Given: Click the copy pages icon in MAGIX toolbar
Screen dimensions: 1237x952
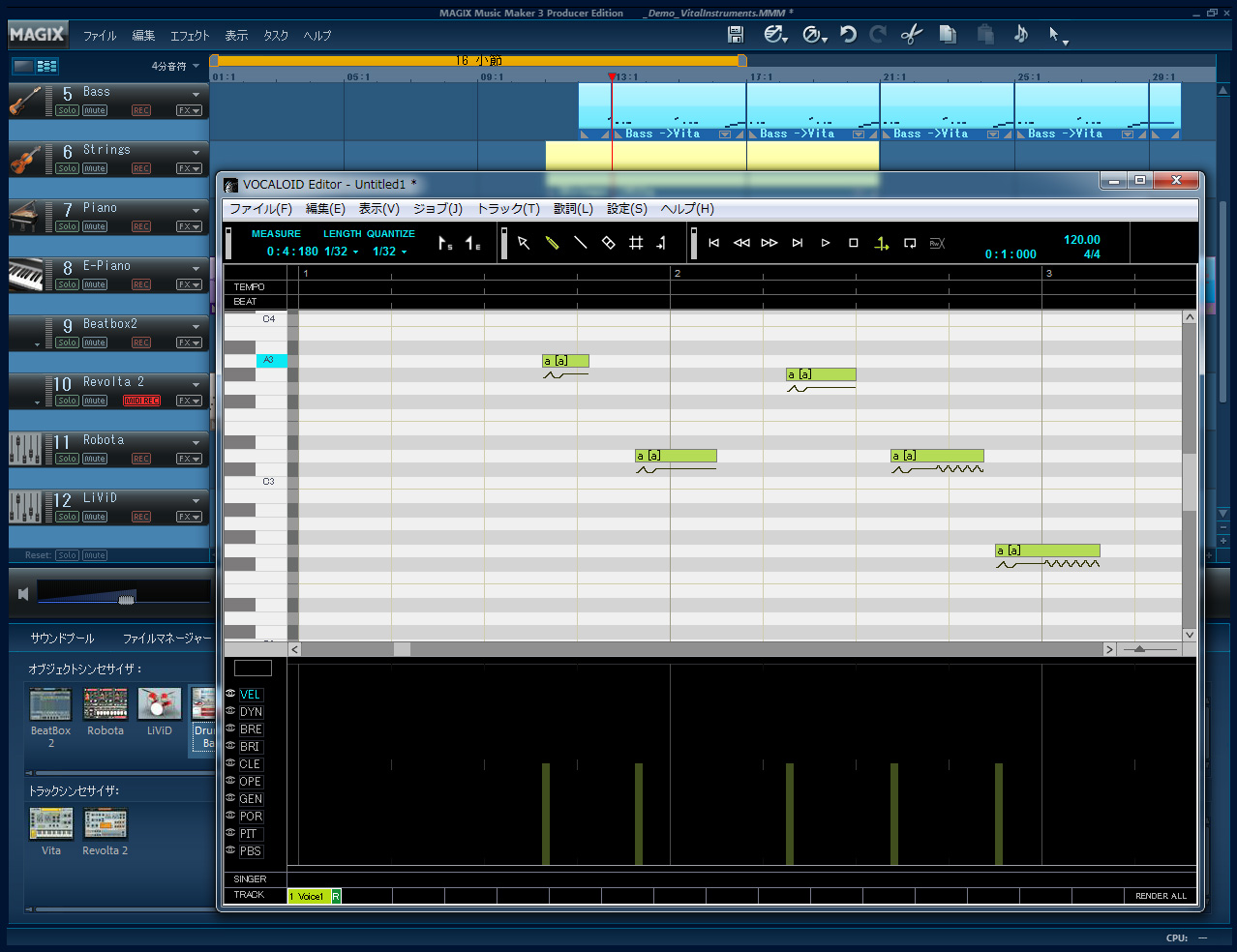Looking at the screenshot, I should point(948,34).
